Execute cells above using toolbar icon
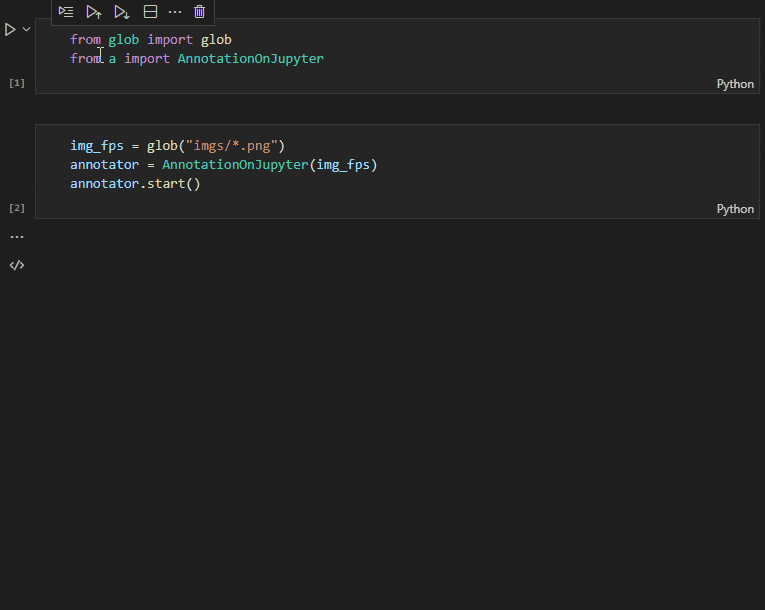The height and width of the screenshot is (610, 765). pyautogui.click(x=94, y=12)
